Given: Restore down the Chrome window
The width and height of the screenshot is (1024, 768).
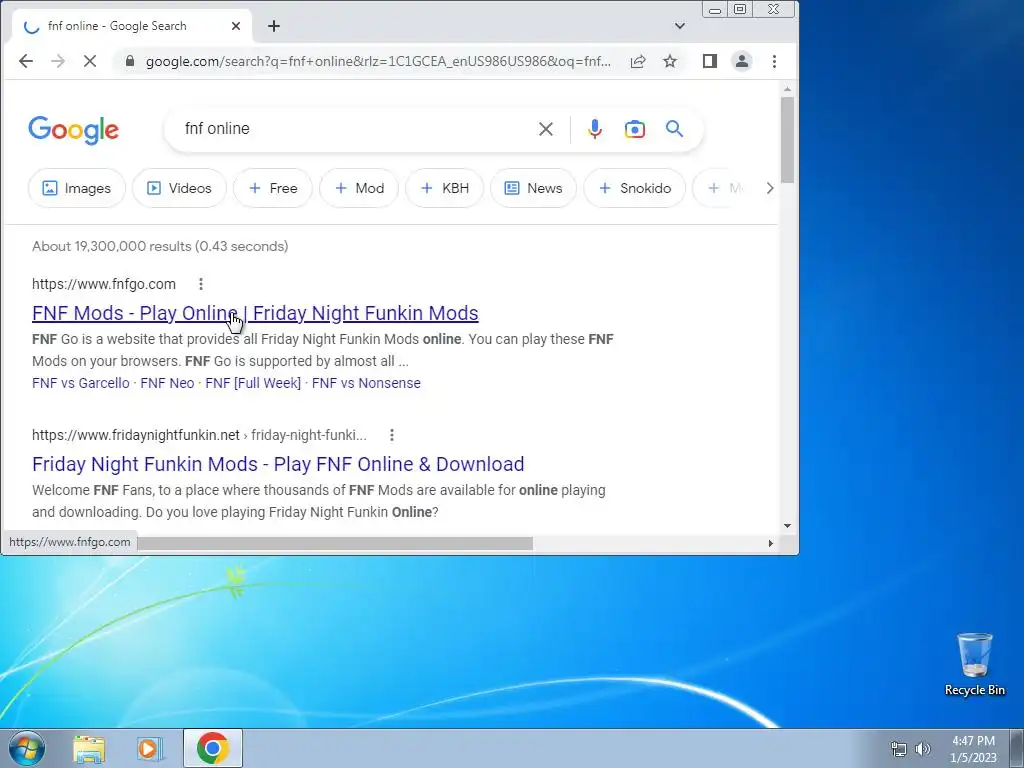Looking at the screenshot, I should (740, 9).
